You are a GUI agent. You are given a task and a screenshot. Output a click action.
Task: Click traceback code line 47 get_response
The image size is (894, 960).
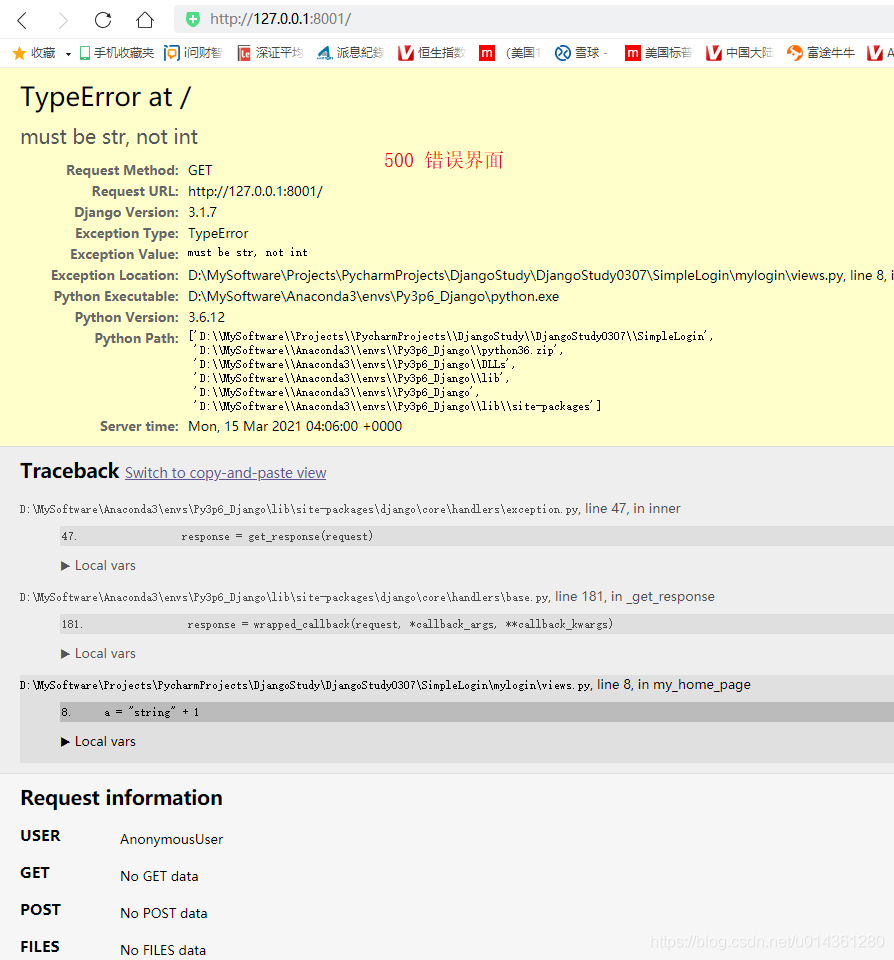(x=477, y=536)
